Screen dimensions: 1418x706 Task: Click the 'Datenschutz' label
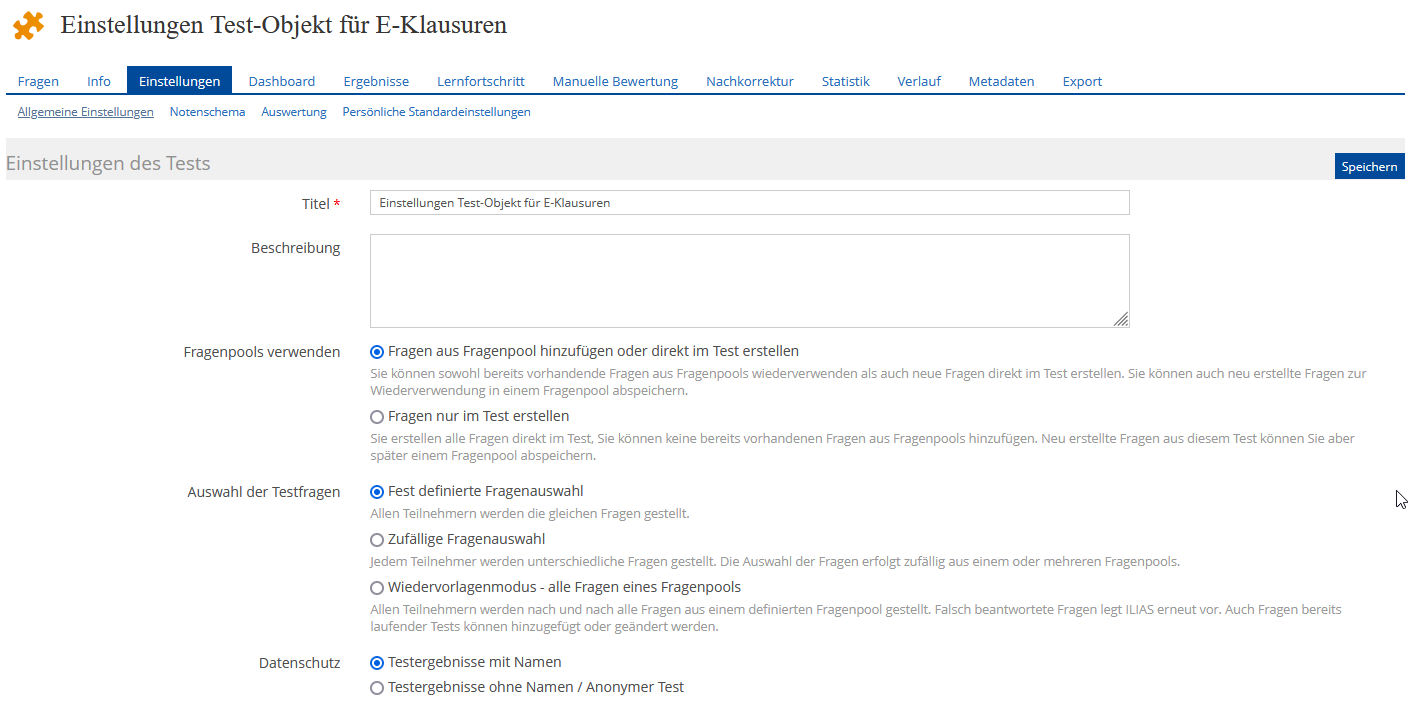click(300, 663)
